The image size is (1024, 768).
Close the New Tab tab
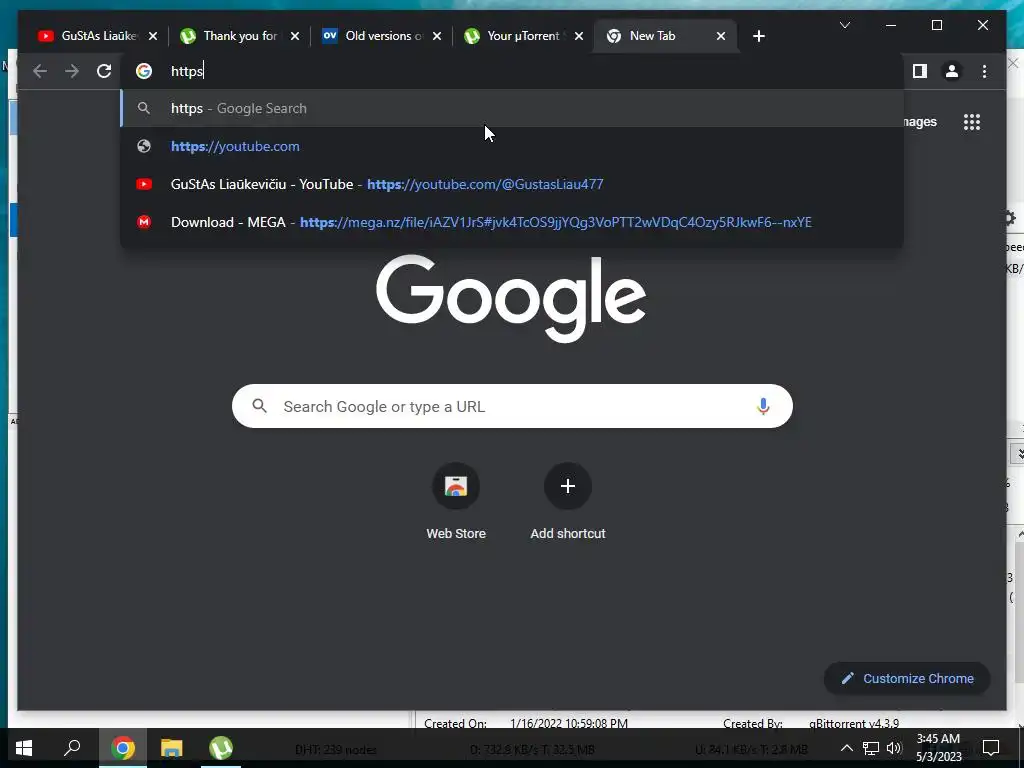[x=720, y=36]
